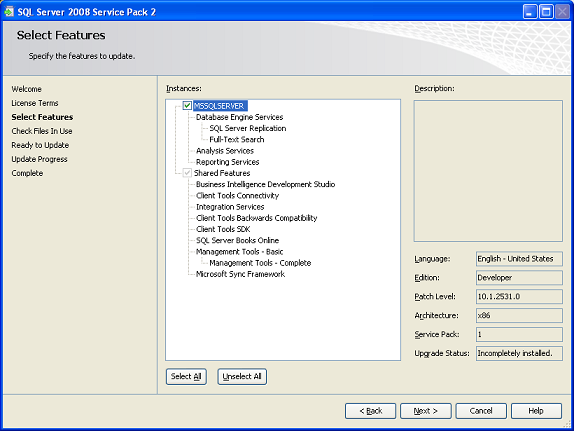The height and width of the screenshot is (431, 574).
Task: Select Full-Text Search feature
Action: tap(236, 140)
